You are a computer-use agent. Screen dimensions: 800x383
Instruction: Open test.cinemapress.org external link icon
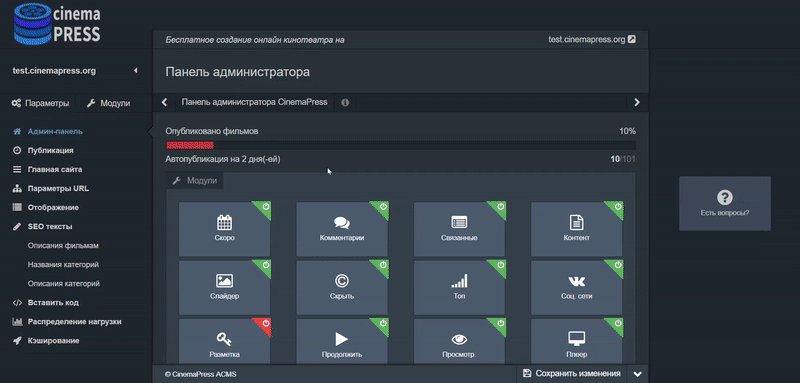pyautogui.click(x=632, y=39)
